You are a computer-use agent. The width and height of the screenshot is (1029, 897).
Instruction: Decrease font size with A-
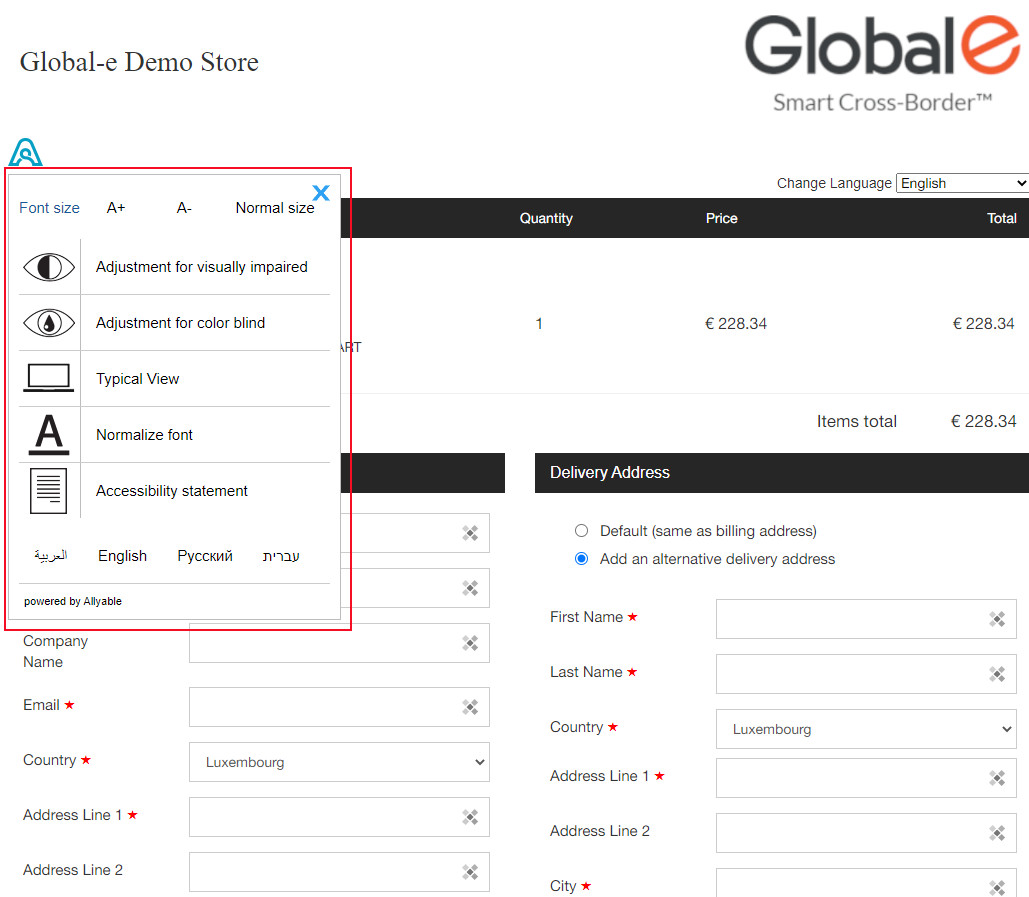point(184,208)
